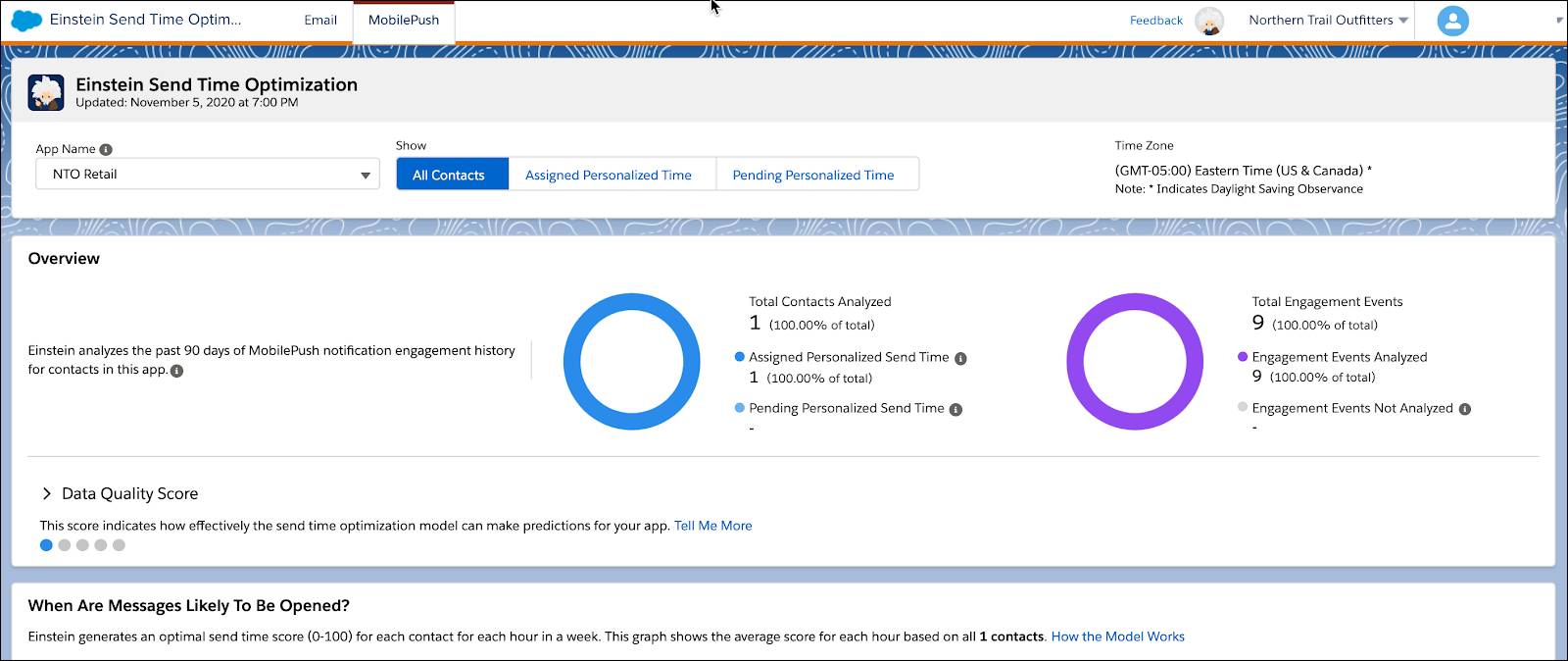Click the Einstein Send Time Optimization app icon
Viewport: 1568px width, 661px height.
click(x=46, y=92)
